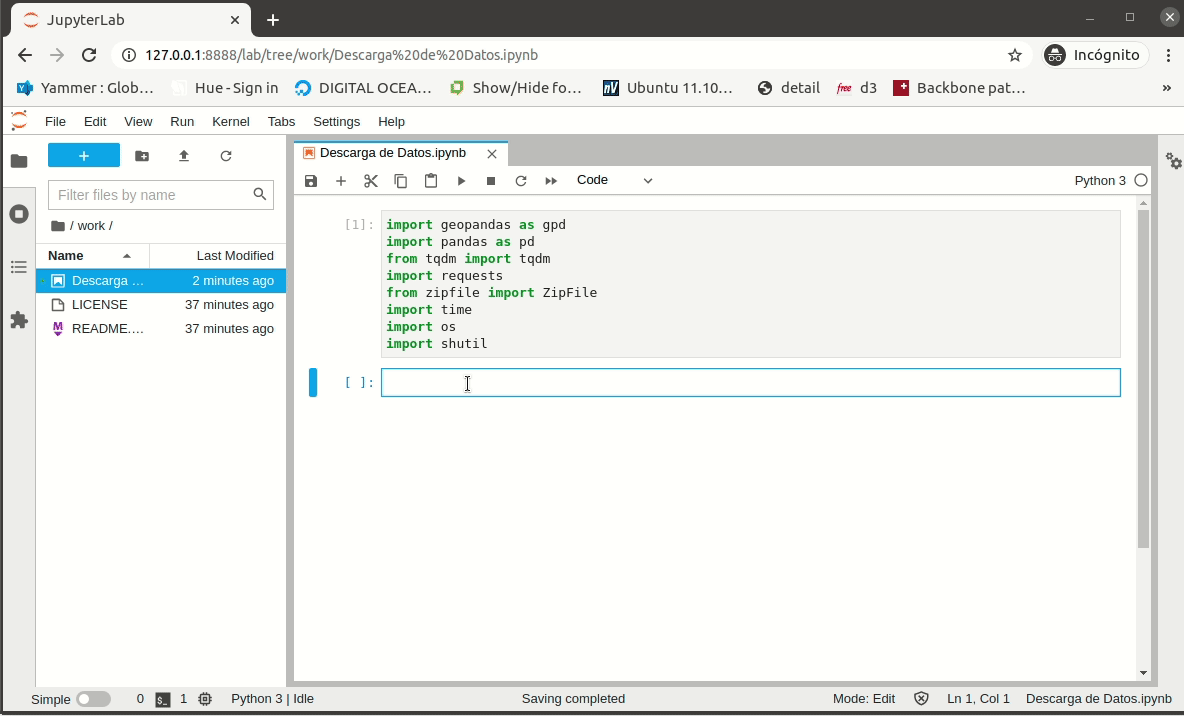Open the Extension Manager puzzle icon

19,320
